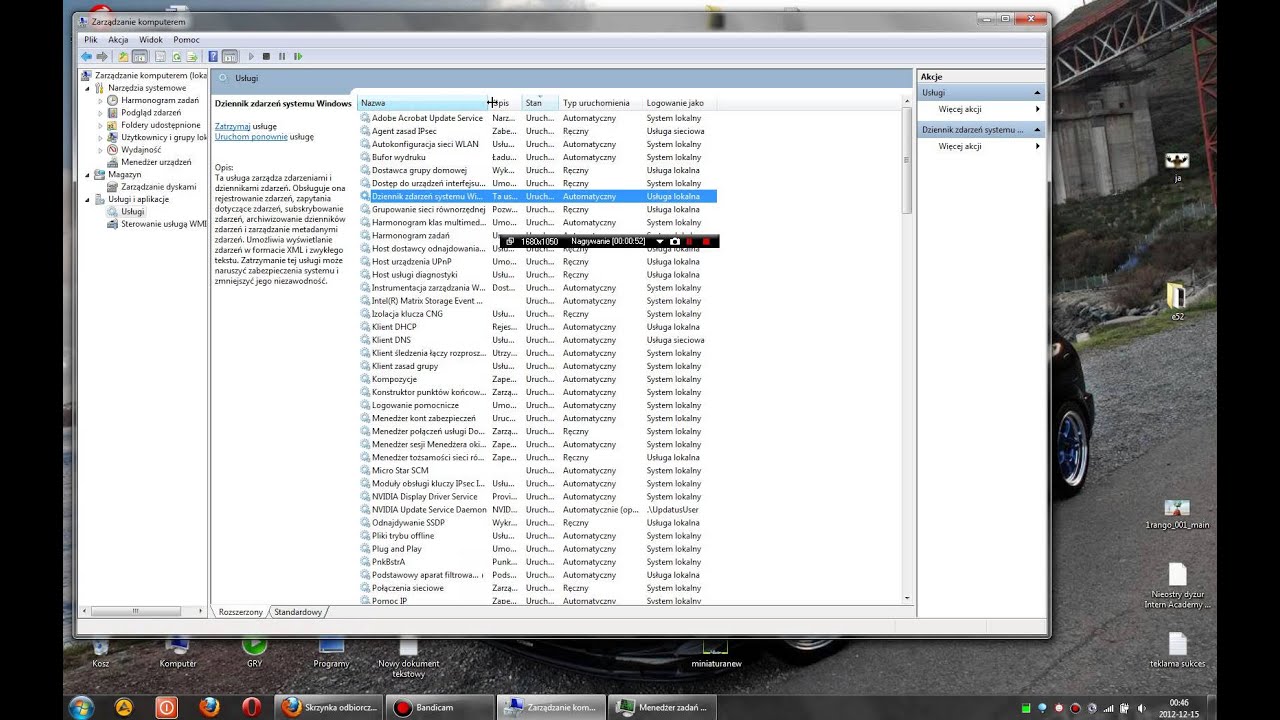Click the Zatrzymaj service link
The width and height of the screenshot is (1280, 720).
[x=232, y=127]
